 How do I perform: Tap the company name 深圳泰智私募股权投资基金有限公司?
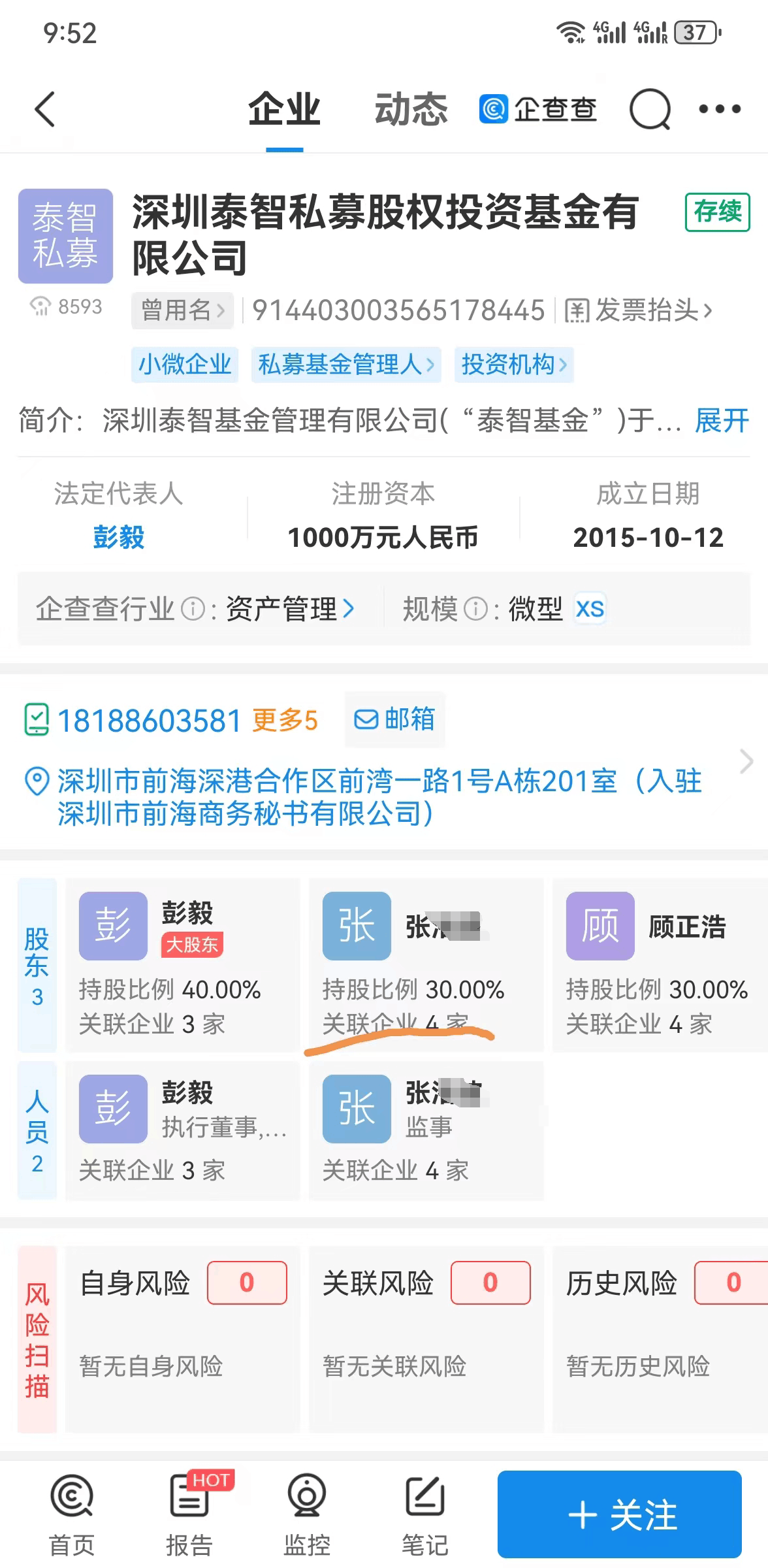coord(385,235)
